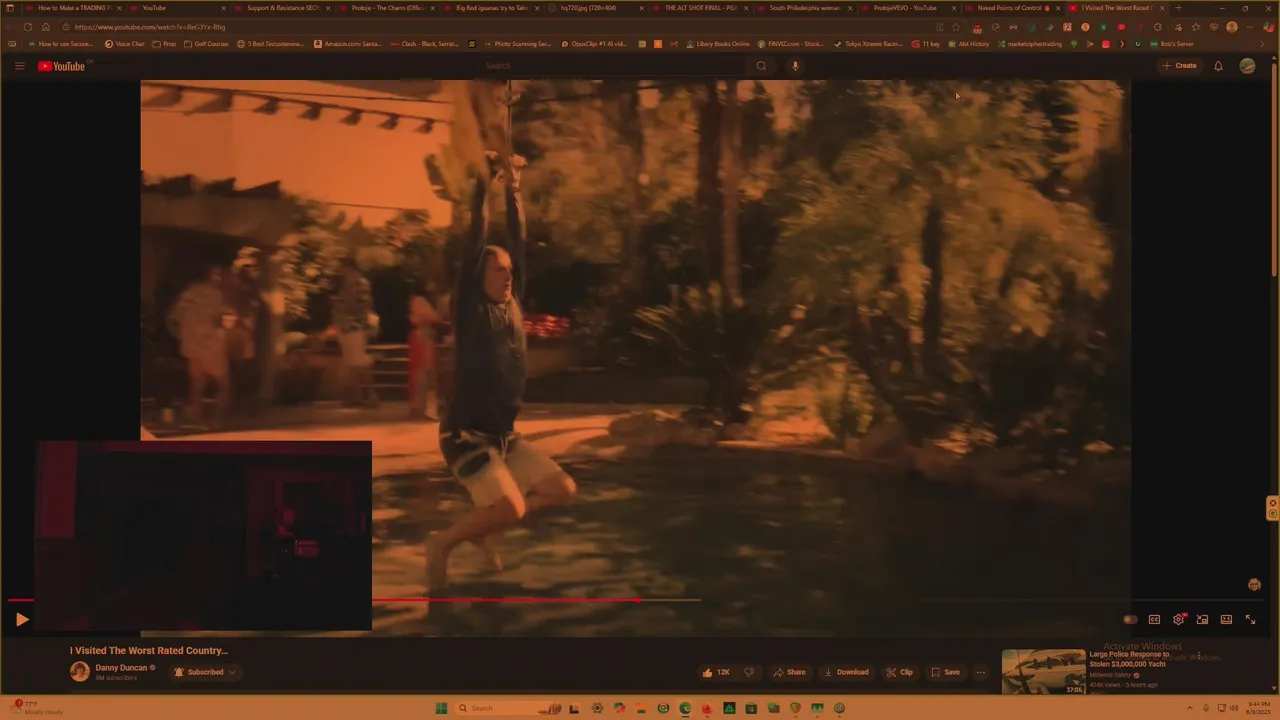Image resolution: width=1280 pixels, height=720 pixels.
Task: Download this video
Action: [846, 672]
